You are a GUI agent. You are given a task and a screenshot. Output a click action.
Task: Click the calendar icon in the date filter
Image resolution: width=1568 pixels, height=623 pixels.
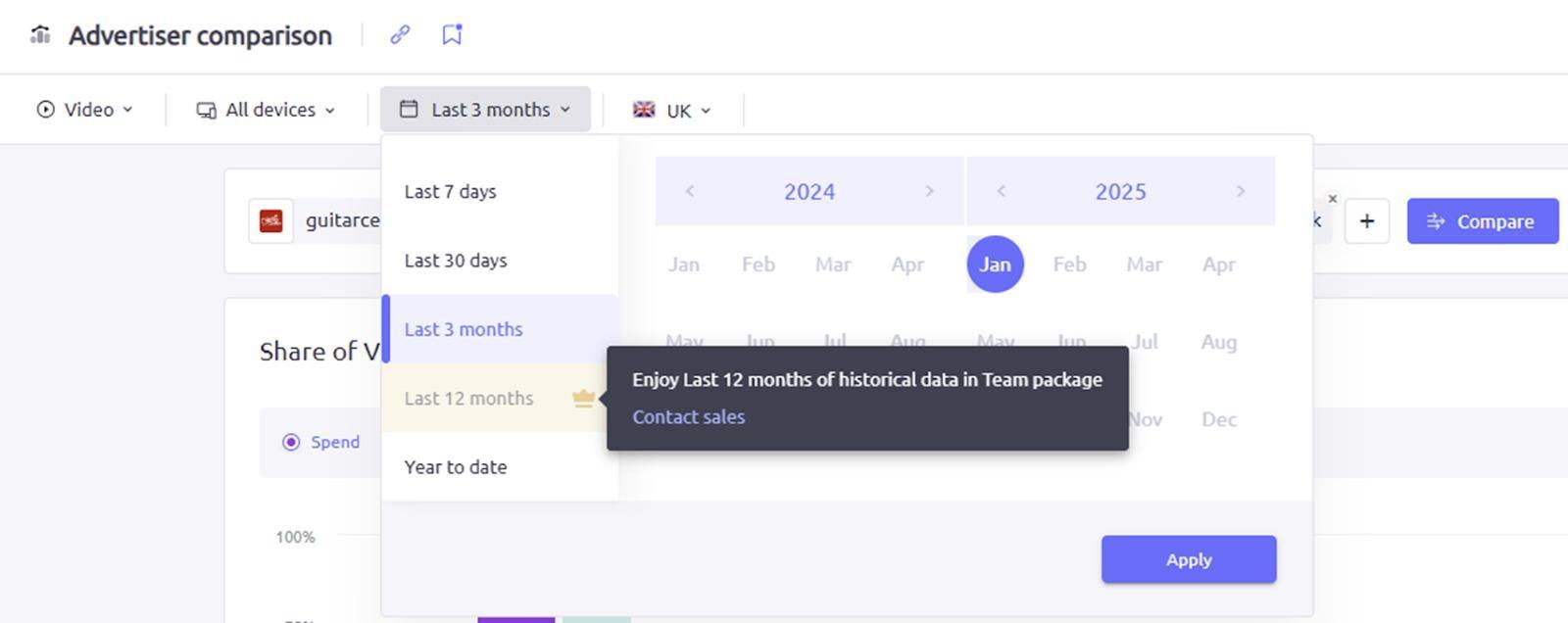[412, 110]
